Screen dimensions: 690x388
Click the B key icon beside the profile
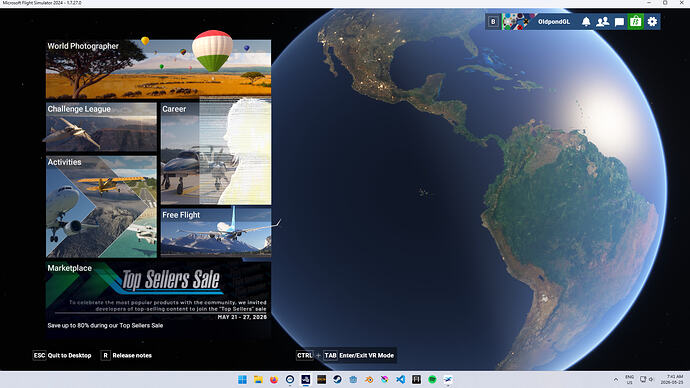click(493, 22)
